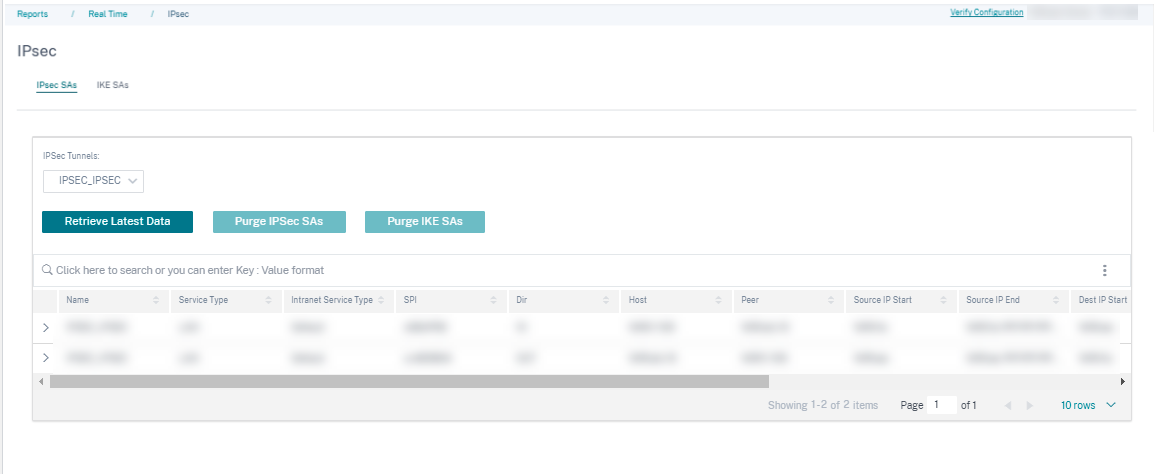Image resolution: width=1156 pixels, height=474 pixels.
Task: Click the horizontal scrollbar thumb
Action: point(409,381)
